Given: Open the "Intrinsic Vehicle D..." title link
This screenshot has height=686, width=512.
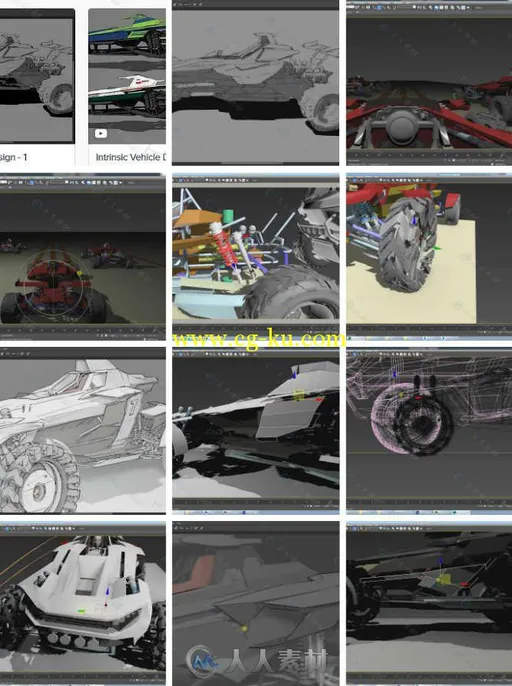Looking at the screenshot, I should pos(130,157).
